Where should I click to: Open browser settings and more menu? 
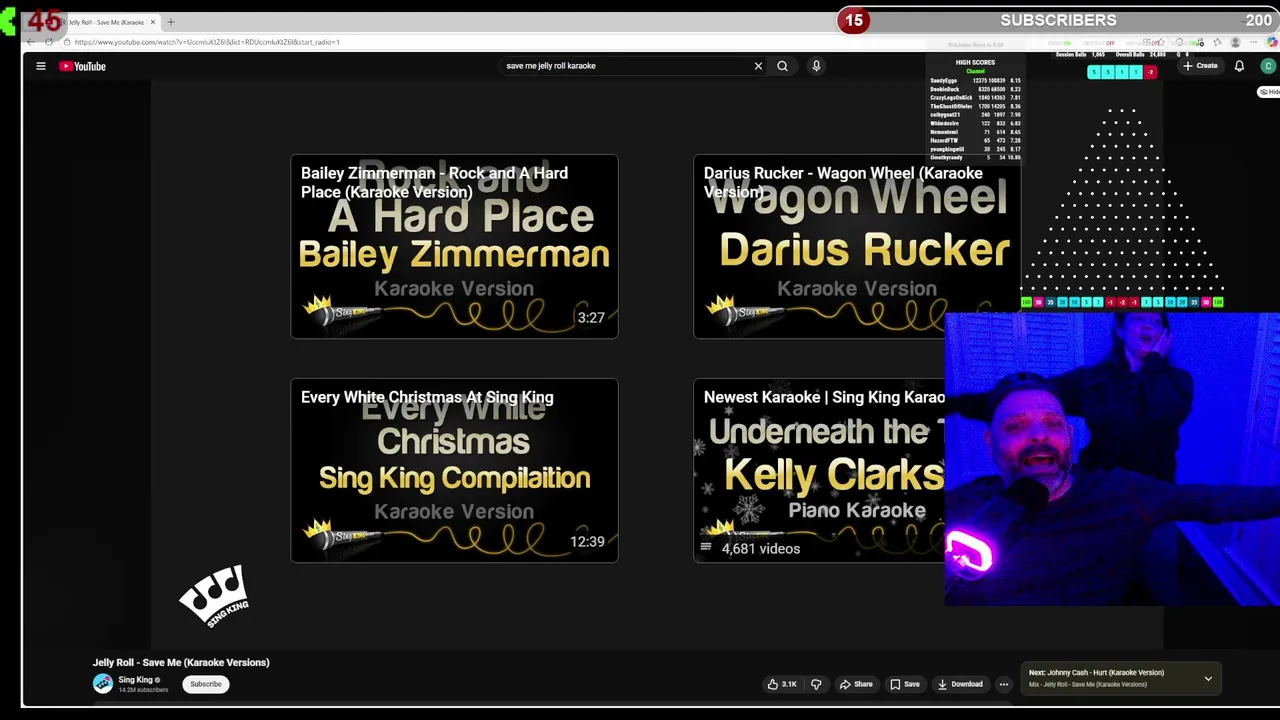pyautogui.click(x=1252, y=42)
